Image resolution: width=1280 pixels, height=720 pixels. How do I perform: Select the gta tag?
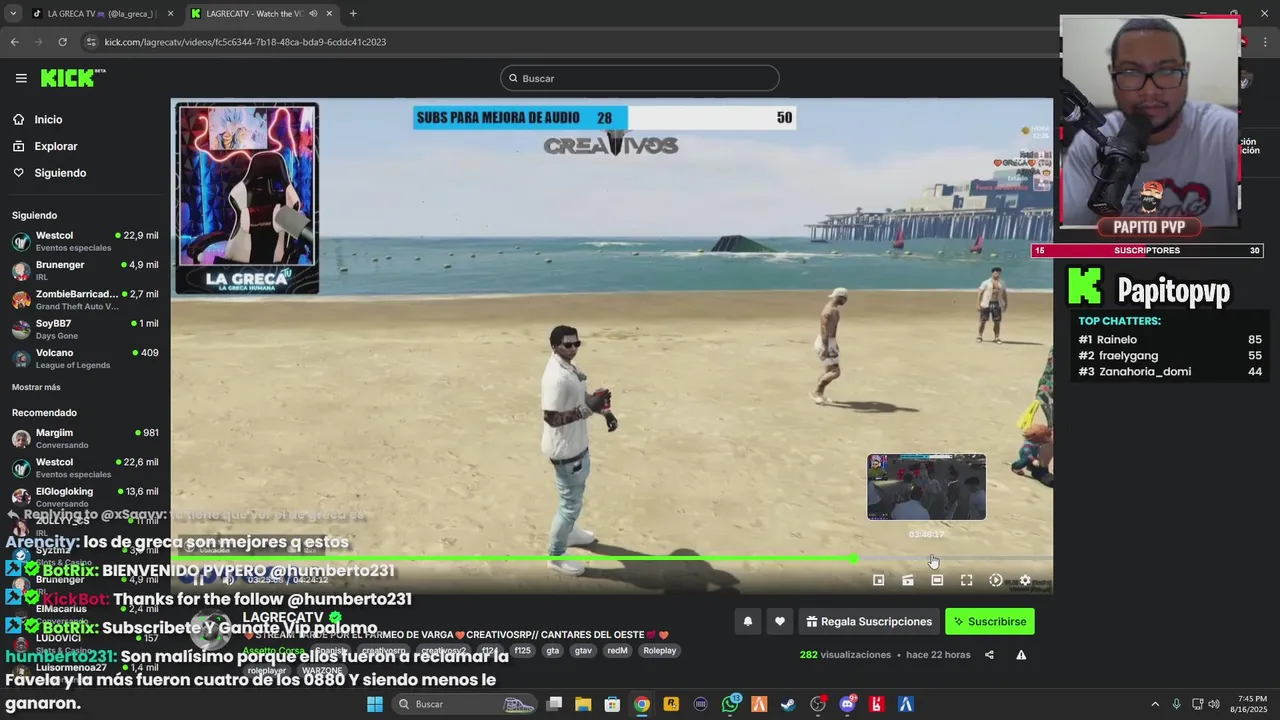553,651
